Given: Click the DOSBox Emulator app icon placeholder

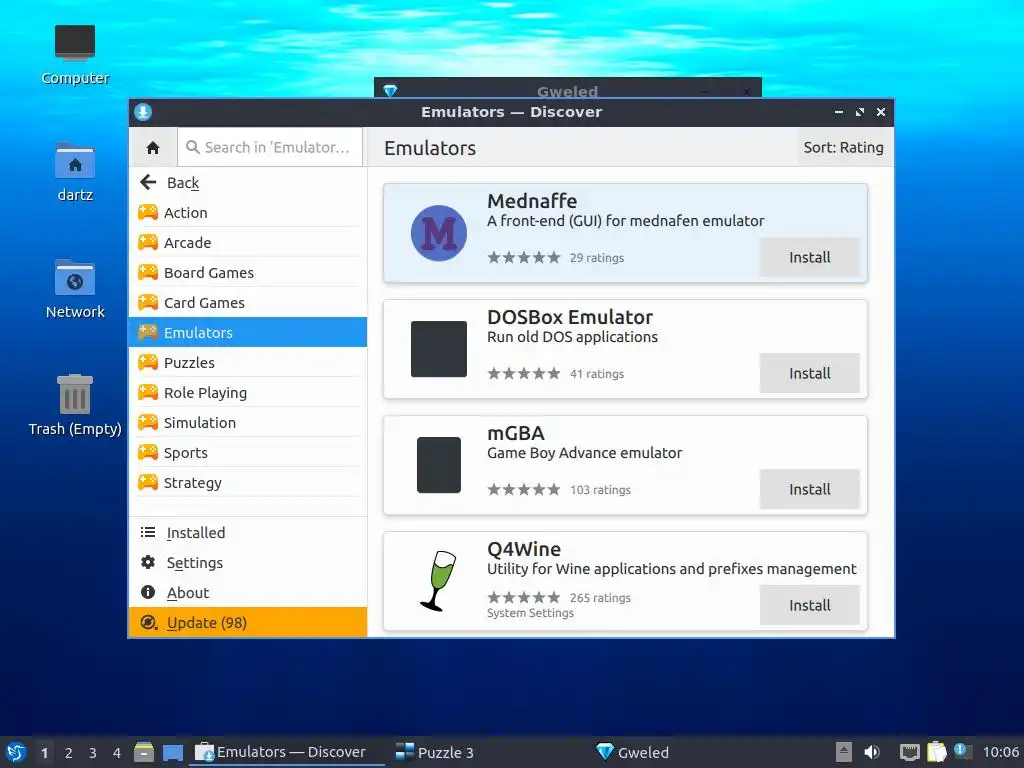Looking at the screenshot, I should click(439, 349).
